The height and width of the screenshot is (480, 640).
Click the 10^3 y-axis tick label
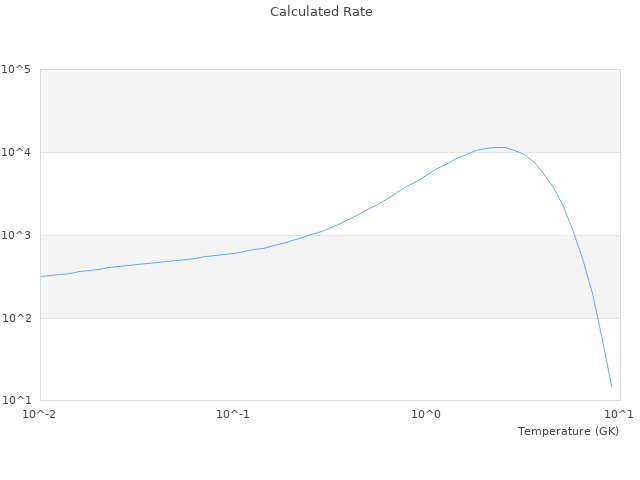coord(16,235)
